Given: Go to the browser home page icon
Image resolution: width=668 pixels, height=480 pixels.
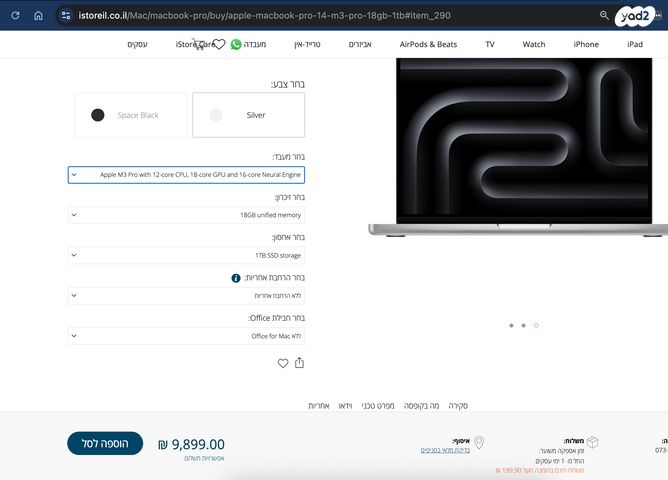Looking at the screenshot, I should pos(38,16).
